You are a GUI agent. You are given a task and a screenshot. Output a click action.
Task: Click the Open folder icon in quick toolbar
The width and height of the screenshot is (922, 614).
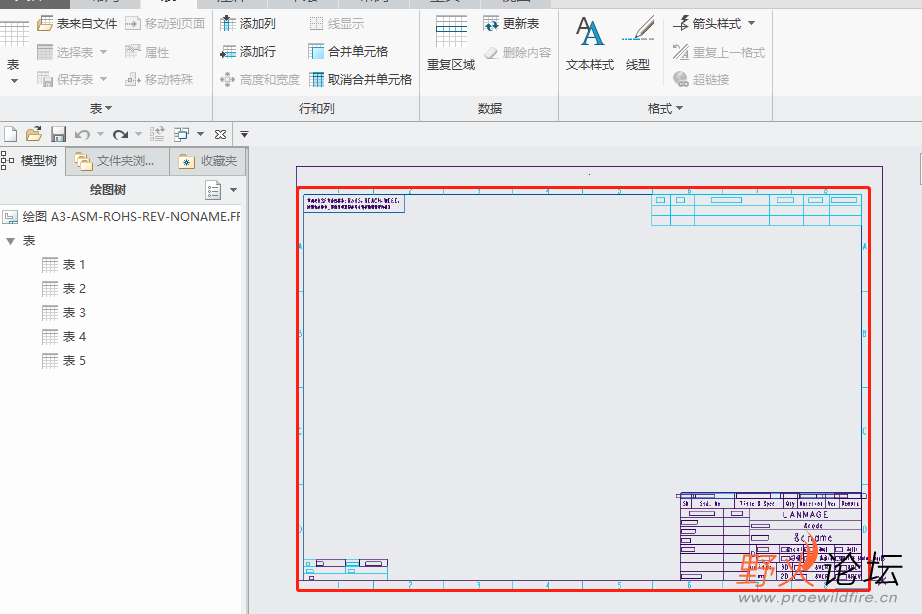34,135
